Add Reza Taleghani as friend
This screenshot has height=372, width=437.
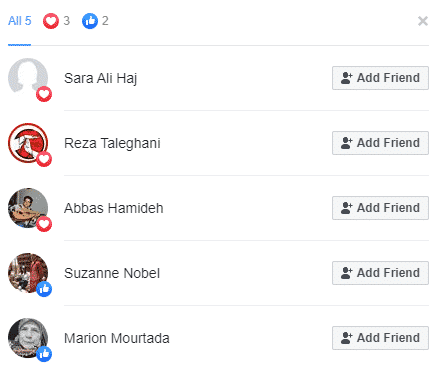point(380,143)
